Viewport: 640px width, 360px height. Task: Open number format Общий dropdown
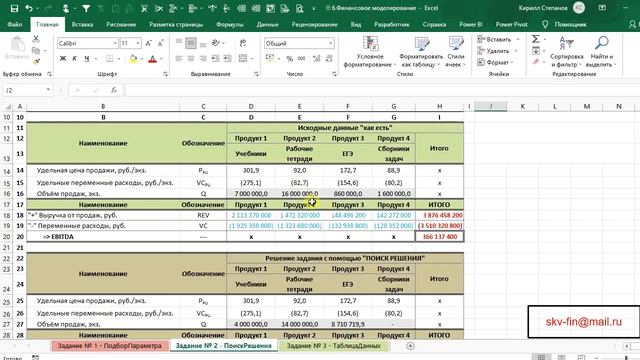point(331,43)
